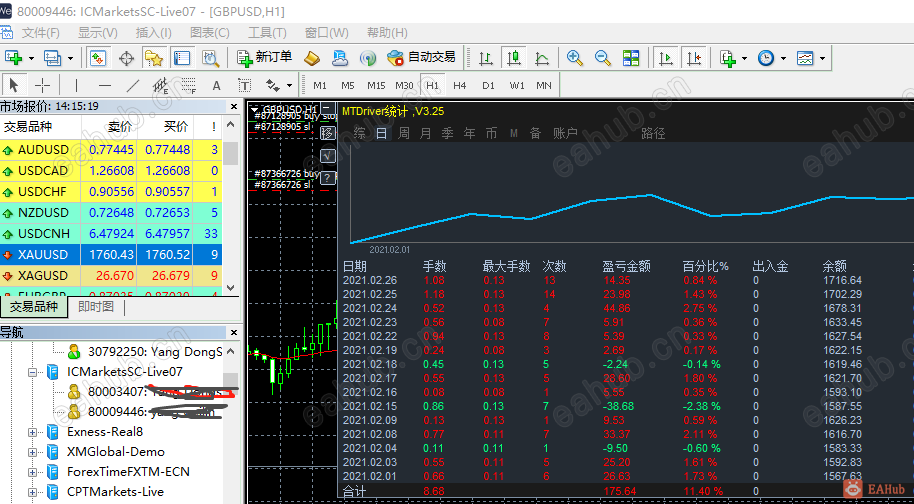
Task: Select the vertical line drawing tool
Action: (76, 86)
